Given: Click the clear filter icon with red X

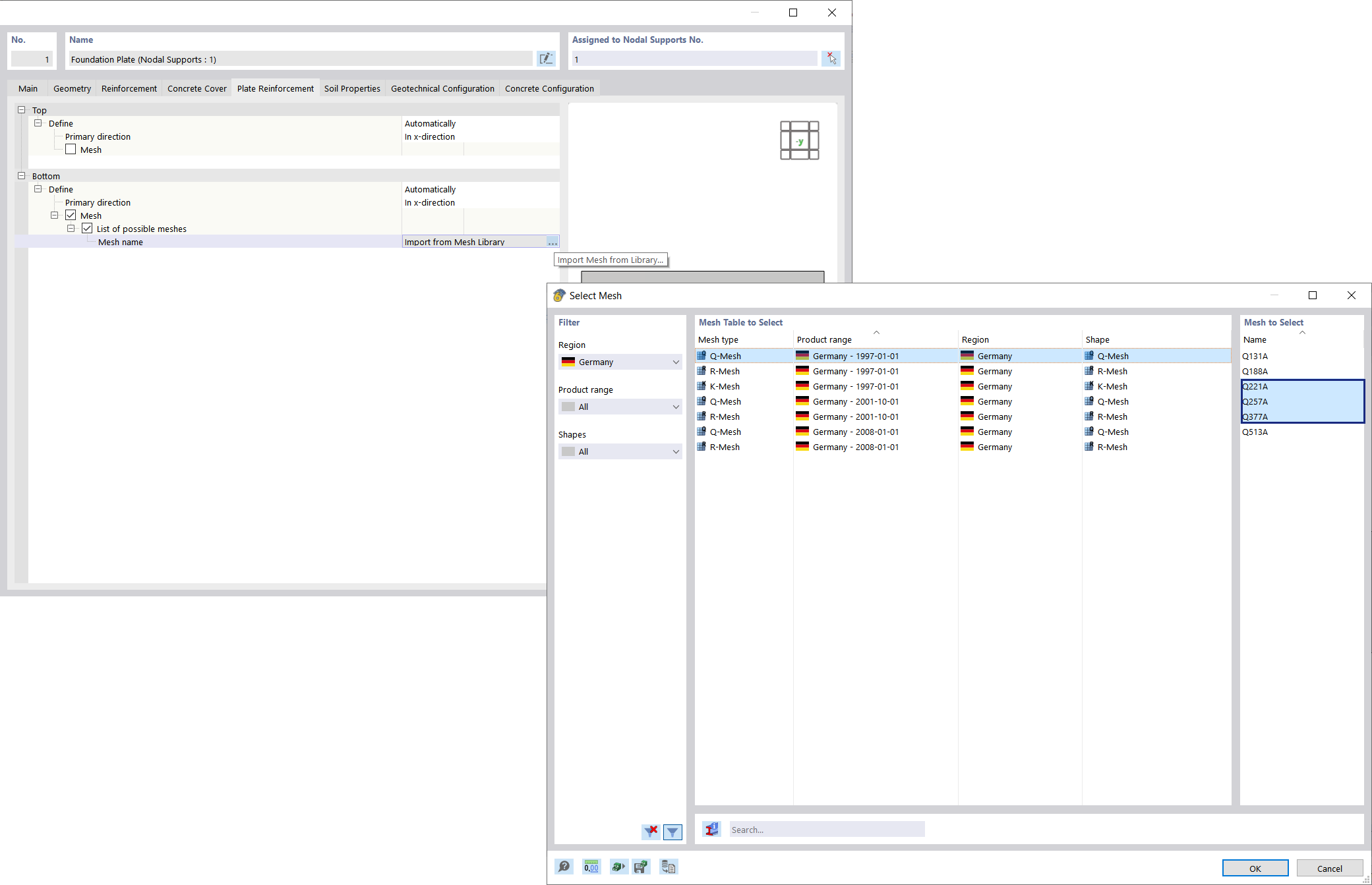Looking at the screenshot, I should point(651,832).
